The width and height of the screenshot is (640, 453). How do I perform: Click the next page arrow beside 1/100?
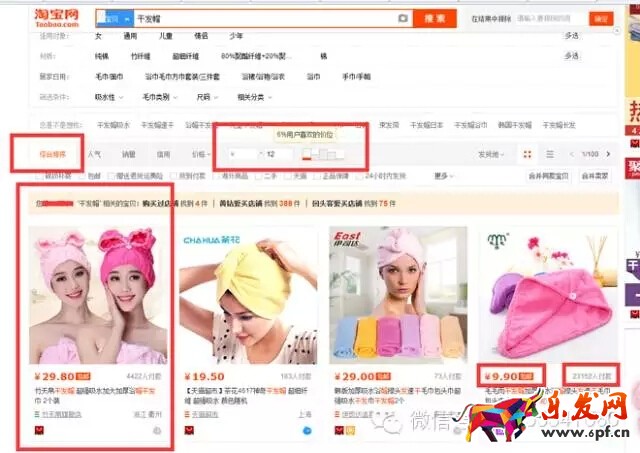point(609,154)
